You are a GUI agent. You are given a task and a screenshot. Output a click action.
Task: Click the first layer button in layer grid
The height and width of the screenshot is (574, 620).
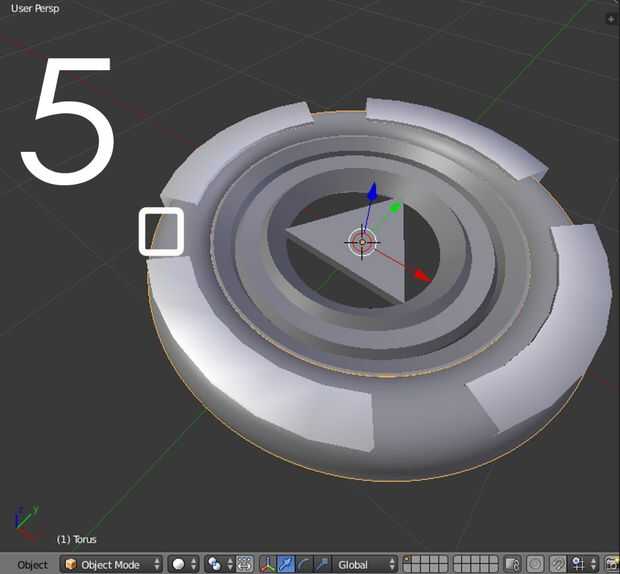click(x=408, y=561)
